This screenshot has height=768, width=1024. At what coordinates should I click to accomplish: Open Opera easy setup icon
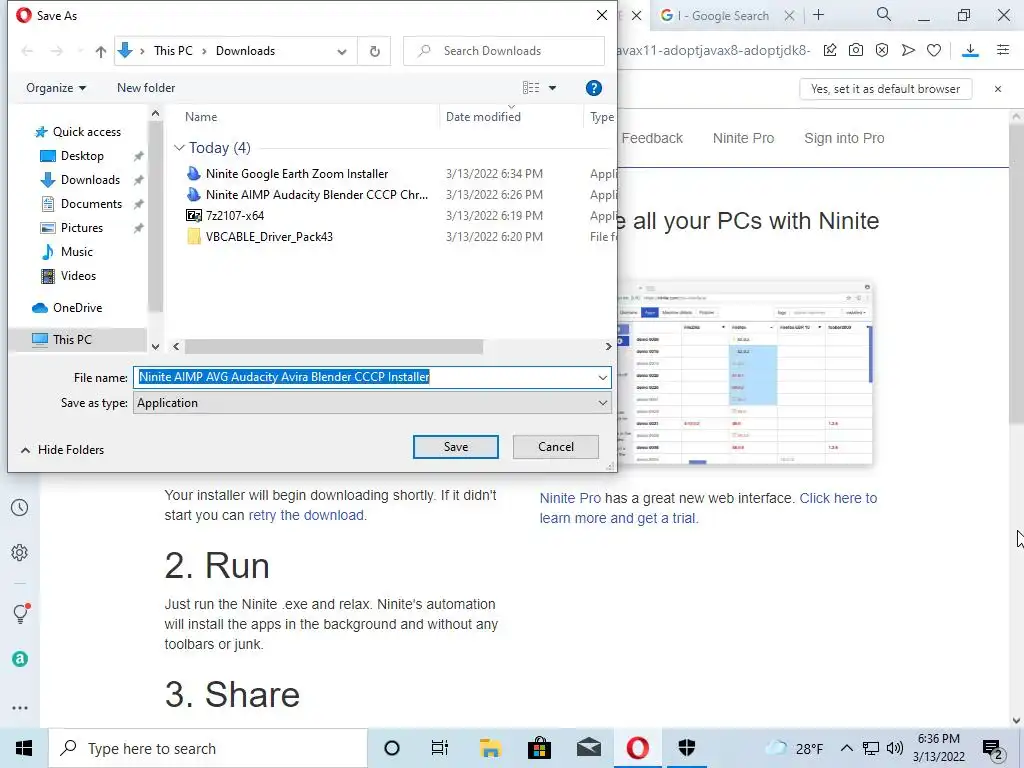1003,50
